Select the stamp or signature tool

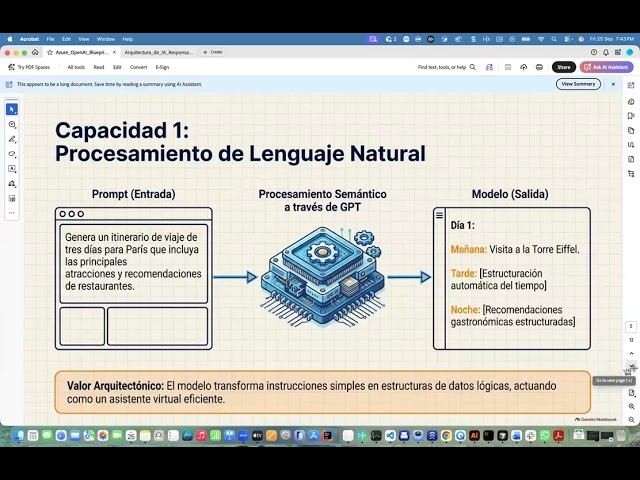tap(12, 184)
